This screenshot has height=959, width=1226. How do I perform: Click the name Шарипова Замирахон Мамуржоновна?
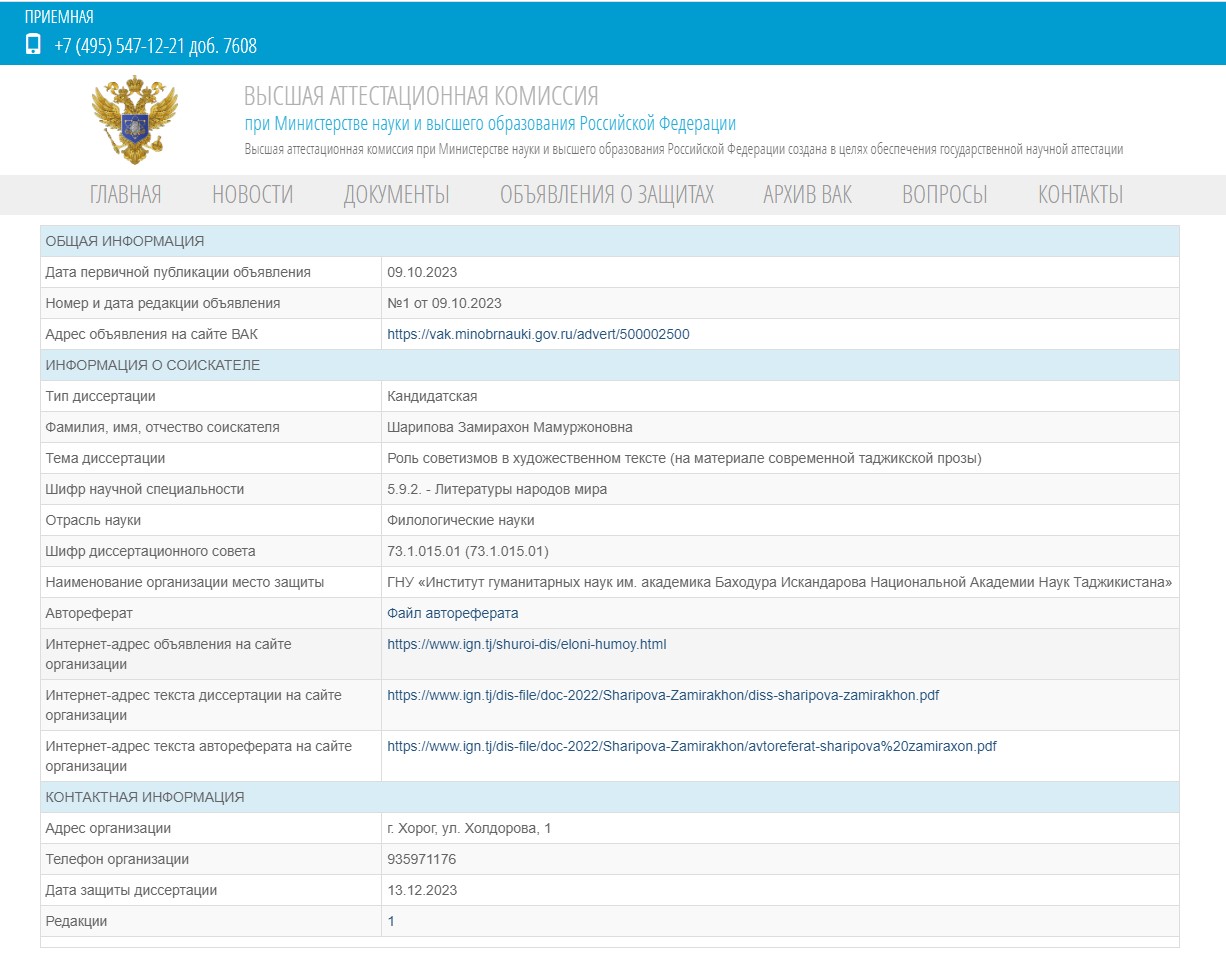pos(510,427)
